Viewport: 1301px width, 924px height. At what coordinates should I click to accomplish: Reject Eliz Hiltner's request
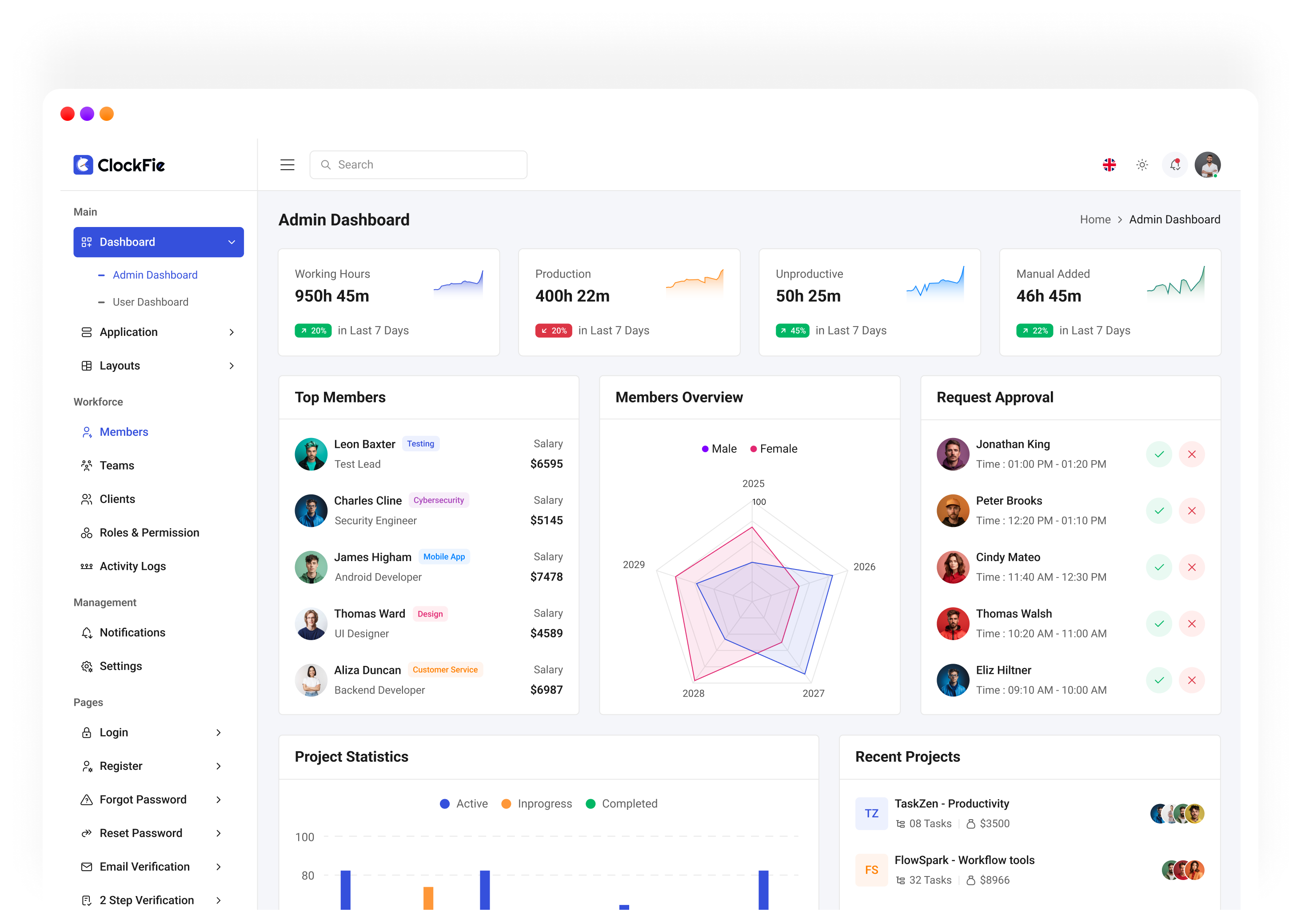1192,681
